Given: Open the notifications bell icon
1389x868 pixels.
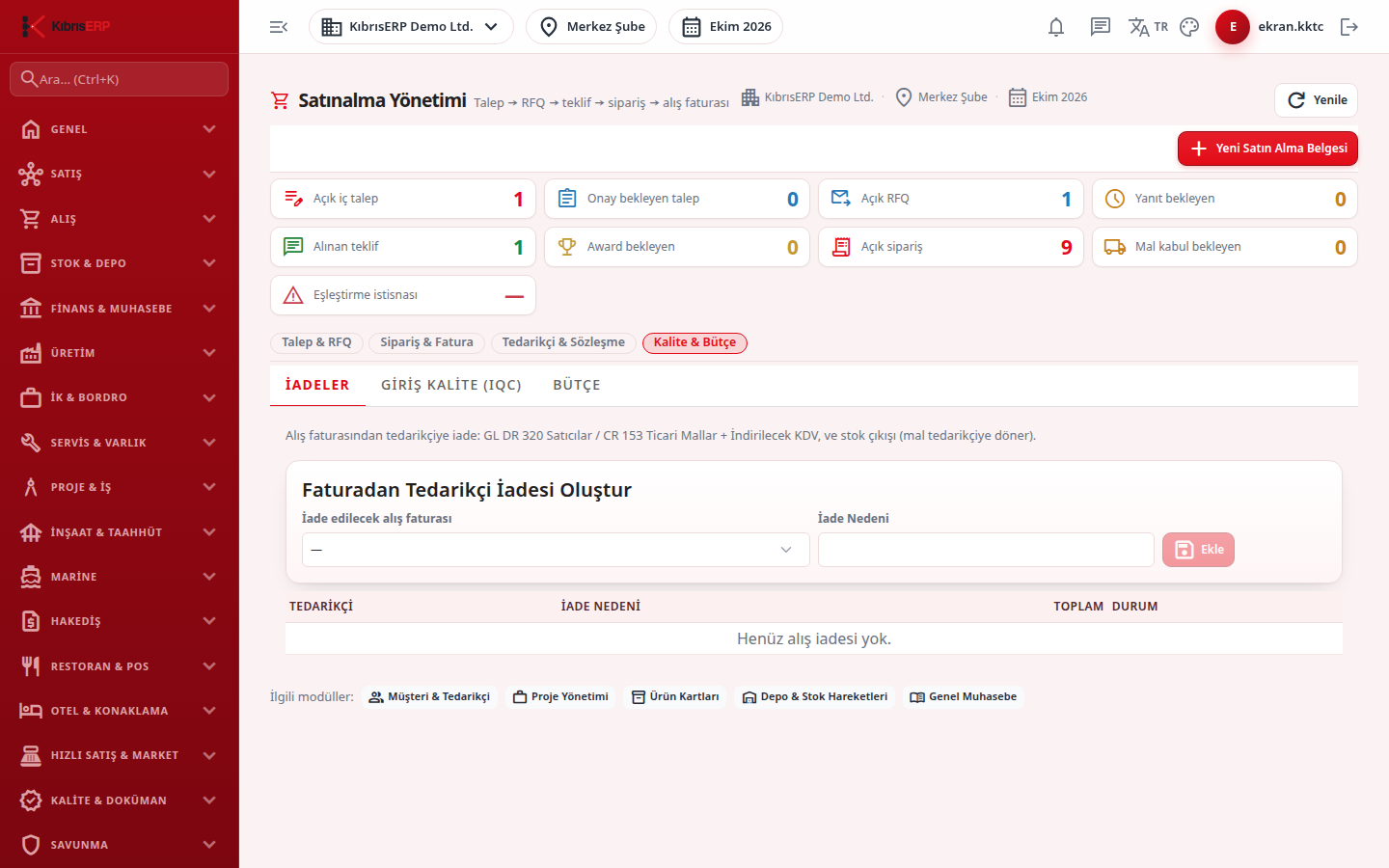Looking at the screenshot, I should pos(1056,27).
